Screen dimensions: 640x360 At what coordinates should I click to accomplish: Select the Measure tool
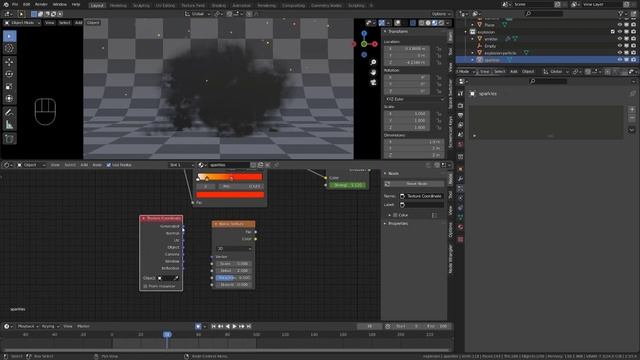point(9,124)
